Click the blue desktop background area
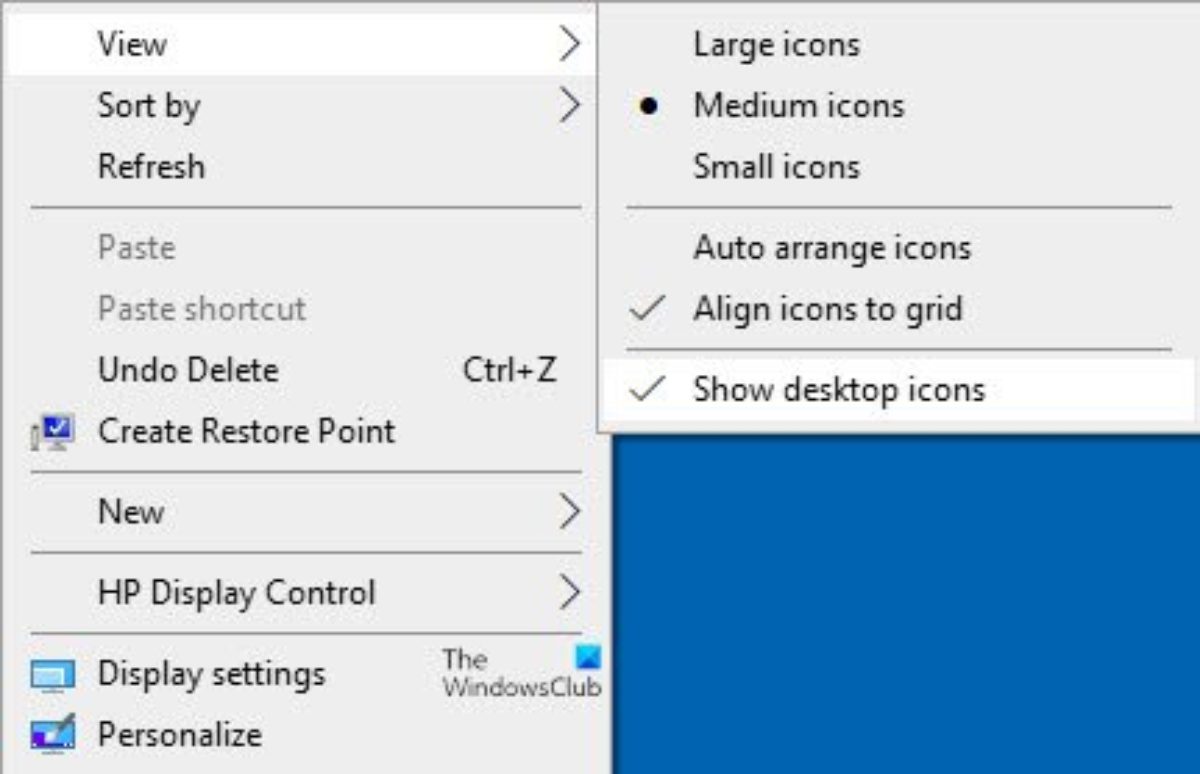 [900, 600]
